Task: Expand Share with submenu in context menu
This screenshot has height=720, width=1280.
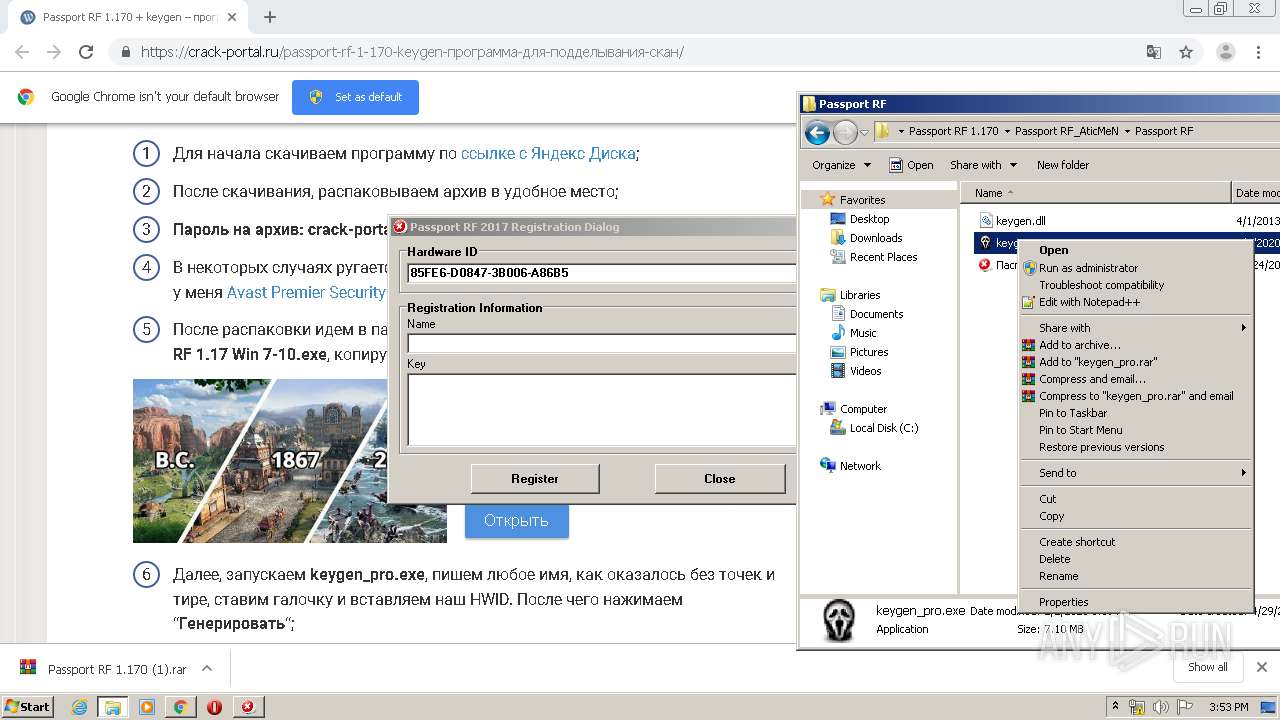Action: point(1135,328)
